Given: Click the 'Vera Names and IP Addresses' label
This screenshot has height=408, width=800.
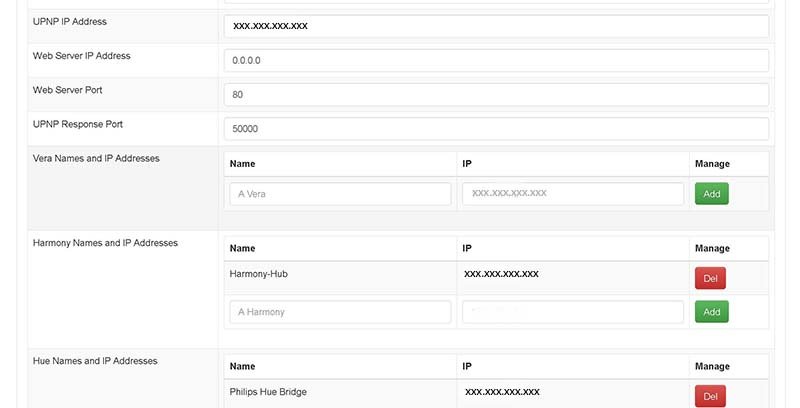Looking at the screenshot, I should pyautogui.click(x=96, y=158).
